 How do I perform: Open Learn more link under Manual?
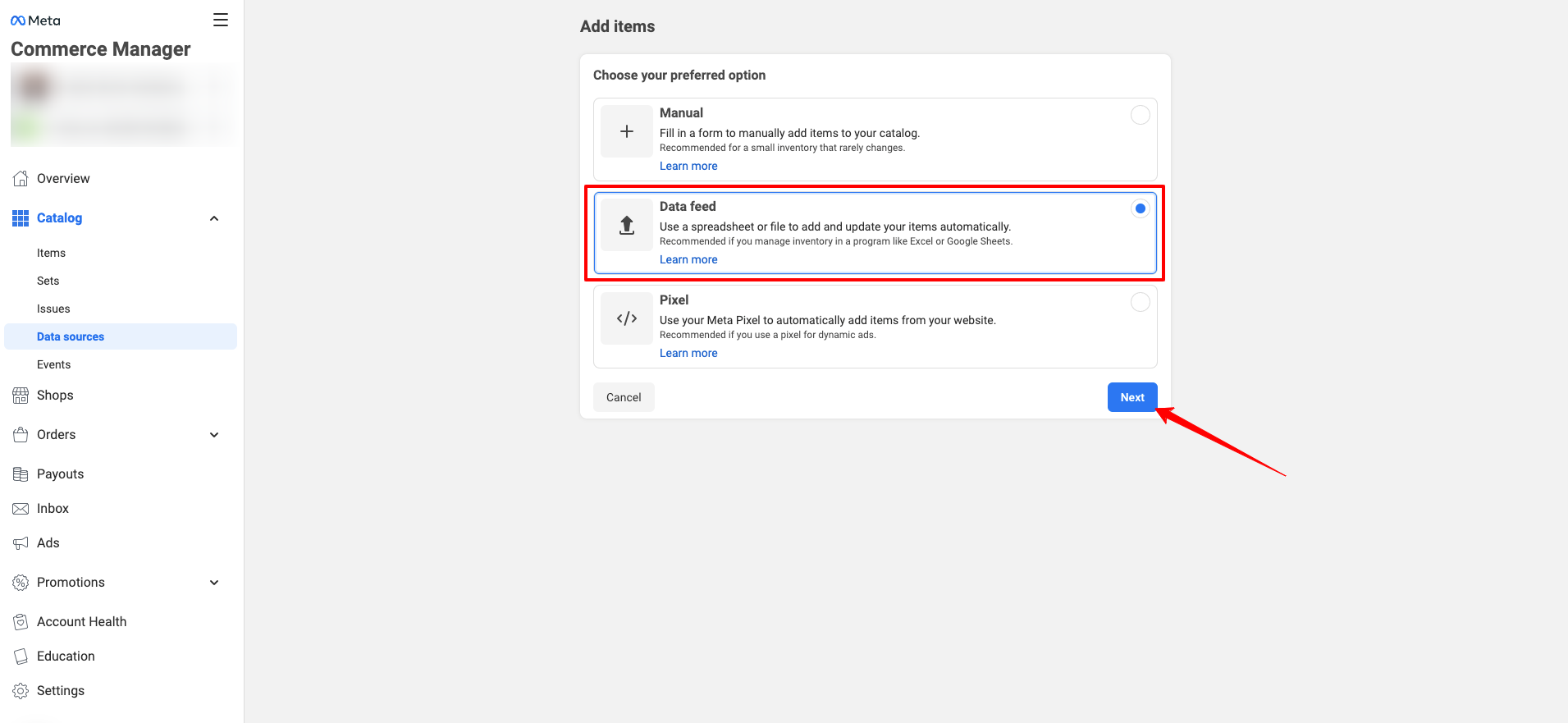[688, 166]
